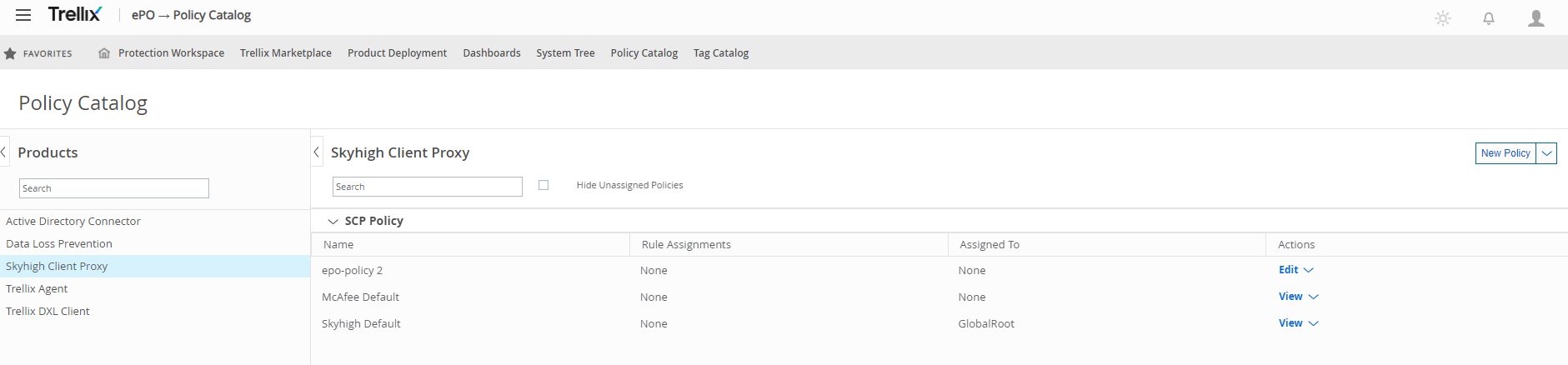The height and width of the screenshot is (365, 1568).
Task: Click the Protection Workspace home icon
Action: tap(104, 53)
